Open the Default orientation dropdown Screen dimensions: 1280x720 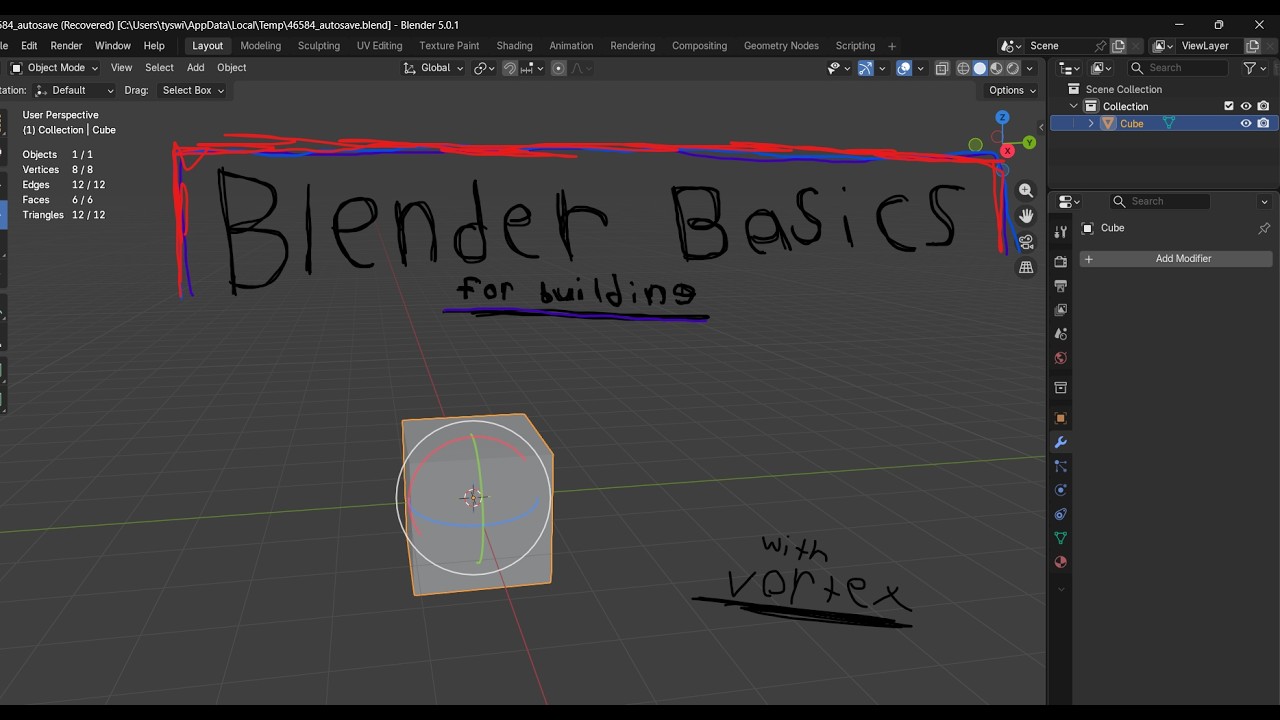[74, 90]
